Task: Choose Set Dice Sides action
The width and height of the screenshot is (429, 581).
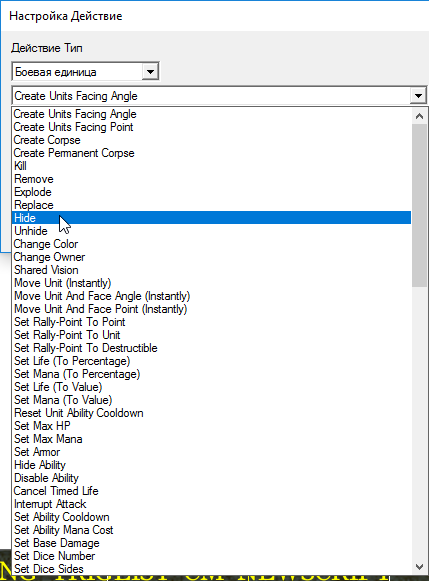Action: 212,569
